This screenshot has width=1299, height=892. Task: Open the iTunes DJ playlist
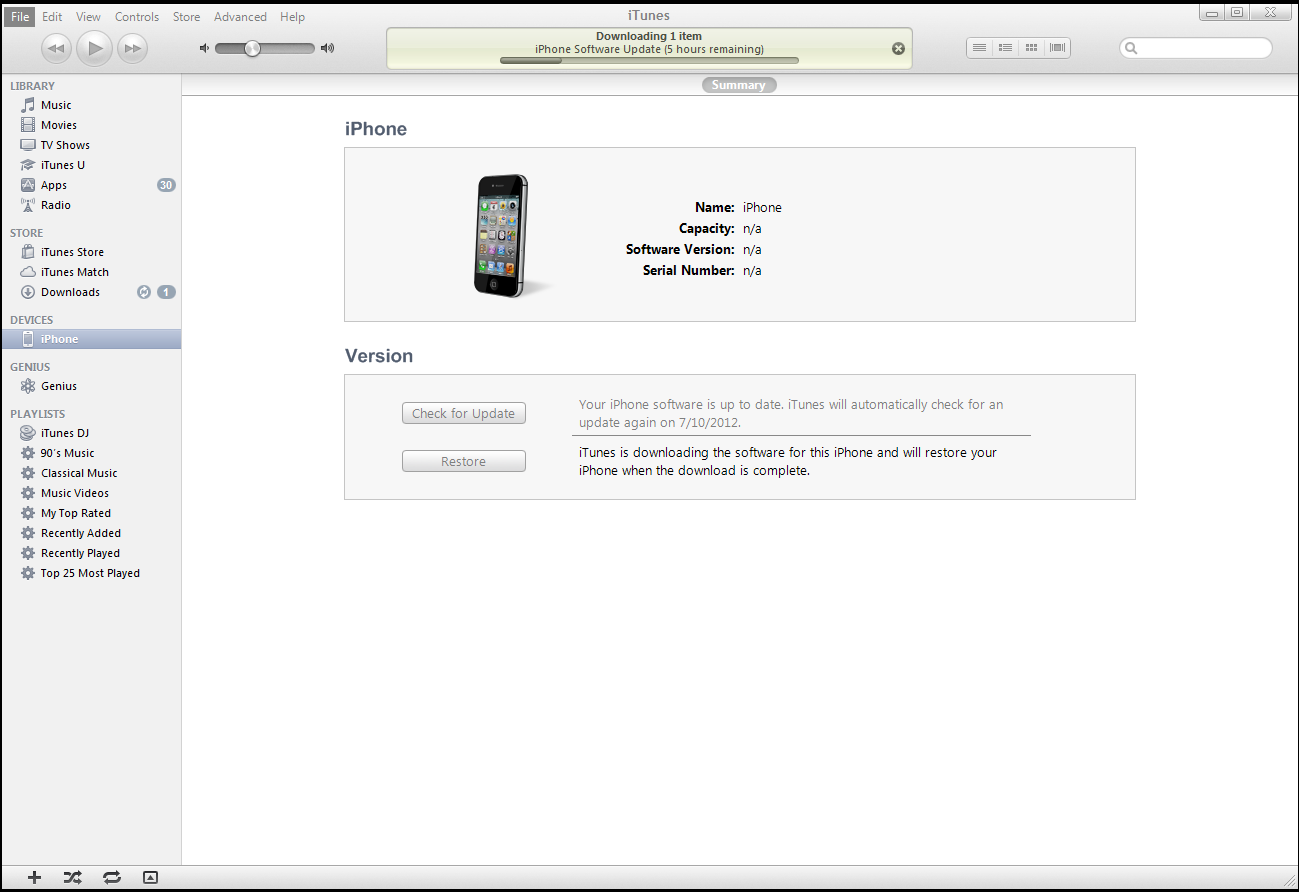pyautogui.click(x=91, y=433)
